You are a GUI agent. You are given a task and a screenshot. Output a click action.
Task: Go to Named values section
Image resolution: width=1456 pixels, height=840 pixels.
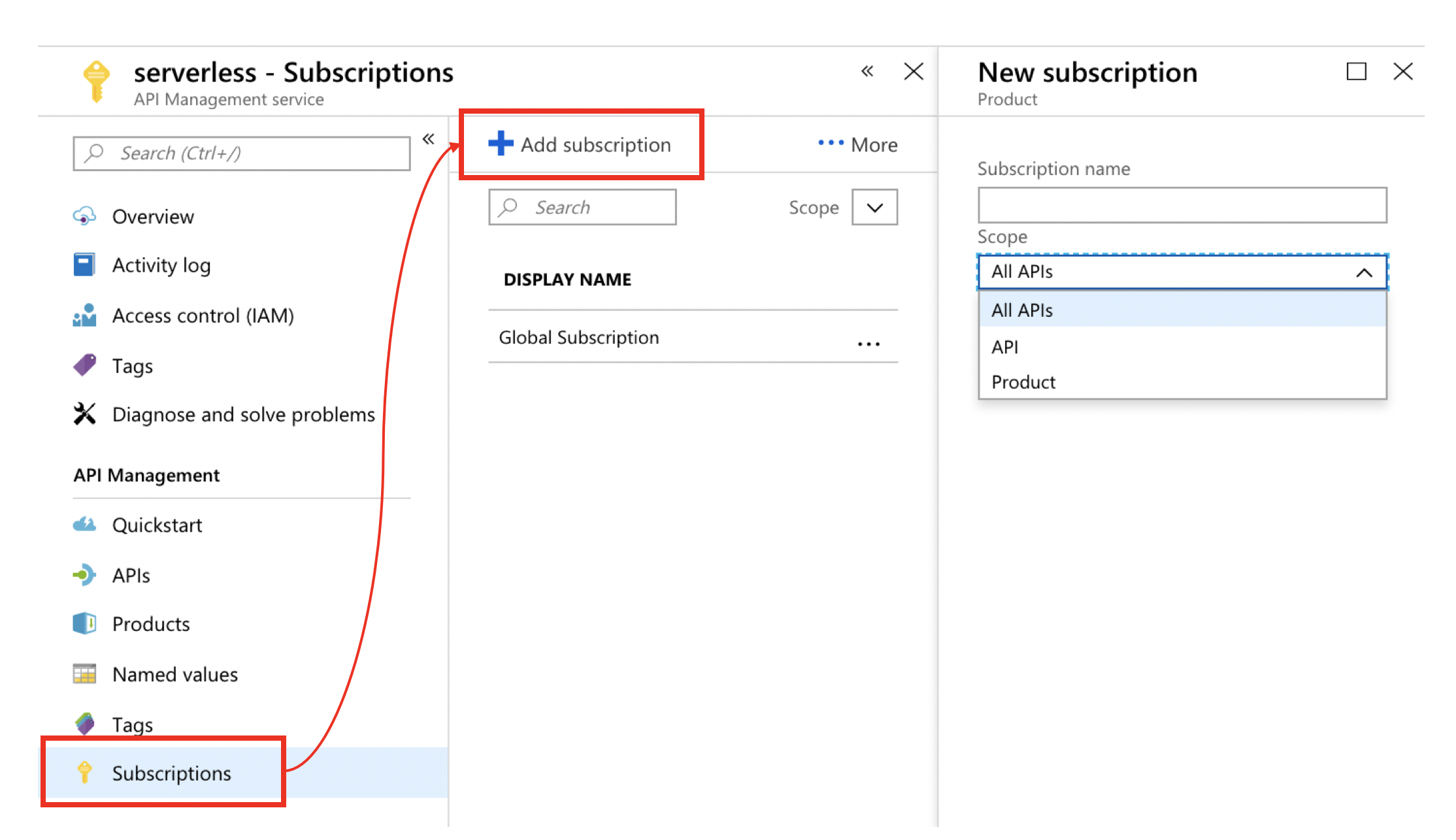tap(175, 674)
